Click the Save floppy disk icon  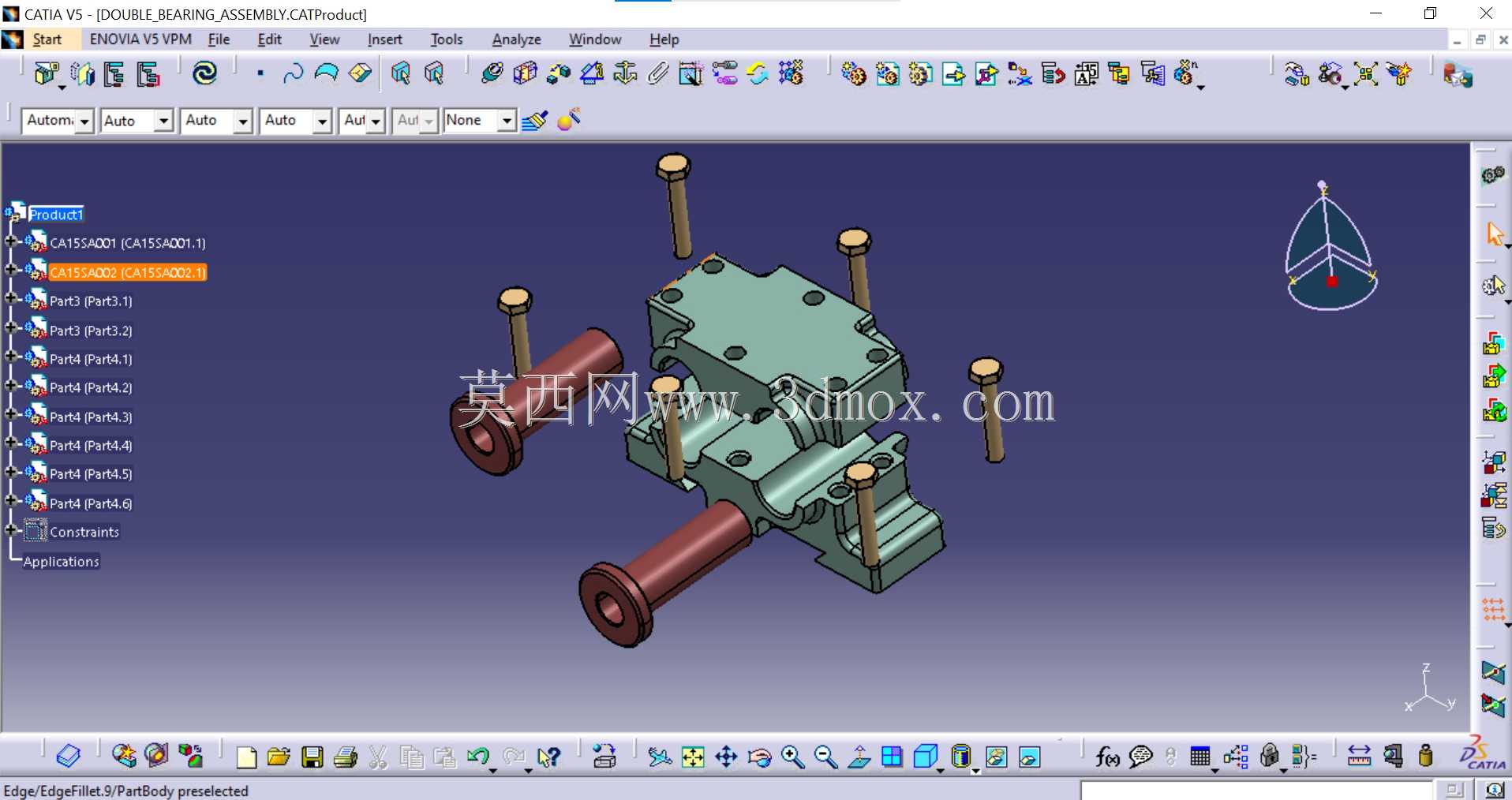click(x=313, y=757)
